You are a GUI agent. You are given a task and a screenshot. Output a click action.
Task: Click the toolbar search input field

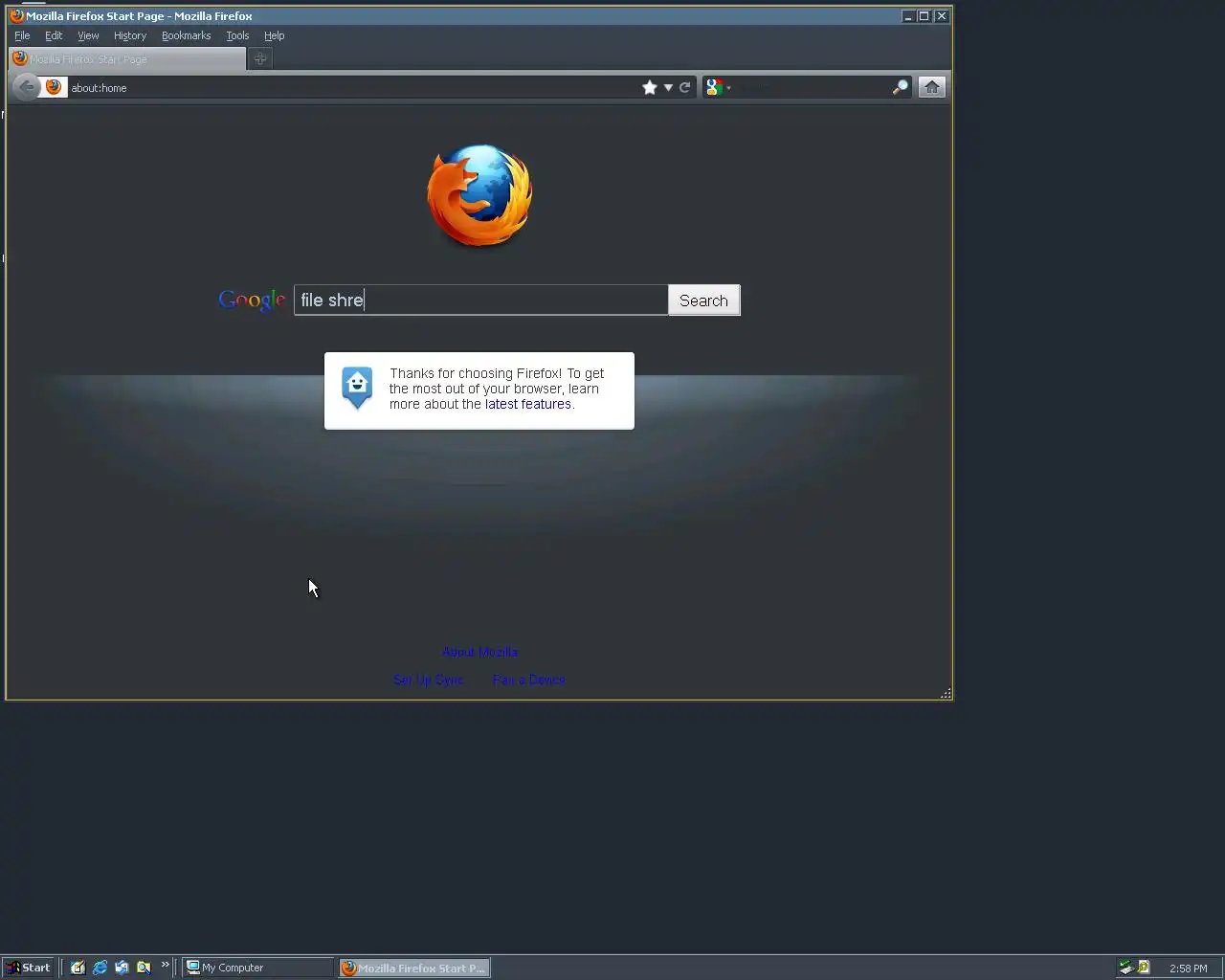click(x=812, y=87)
